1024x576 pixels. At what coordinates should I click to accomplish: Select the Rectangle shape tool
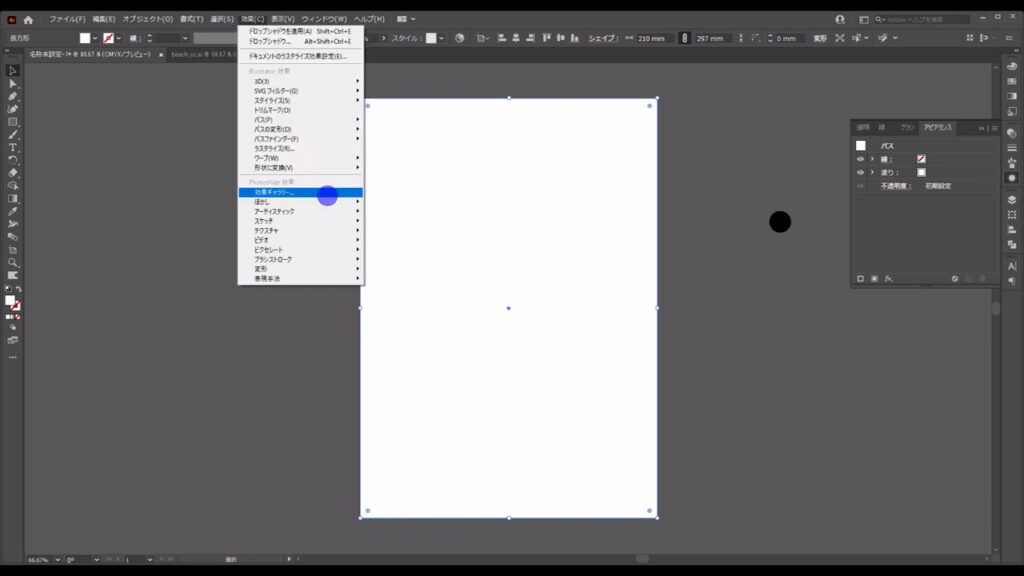[12, 122]
